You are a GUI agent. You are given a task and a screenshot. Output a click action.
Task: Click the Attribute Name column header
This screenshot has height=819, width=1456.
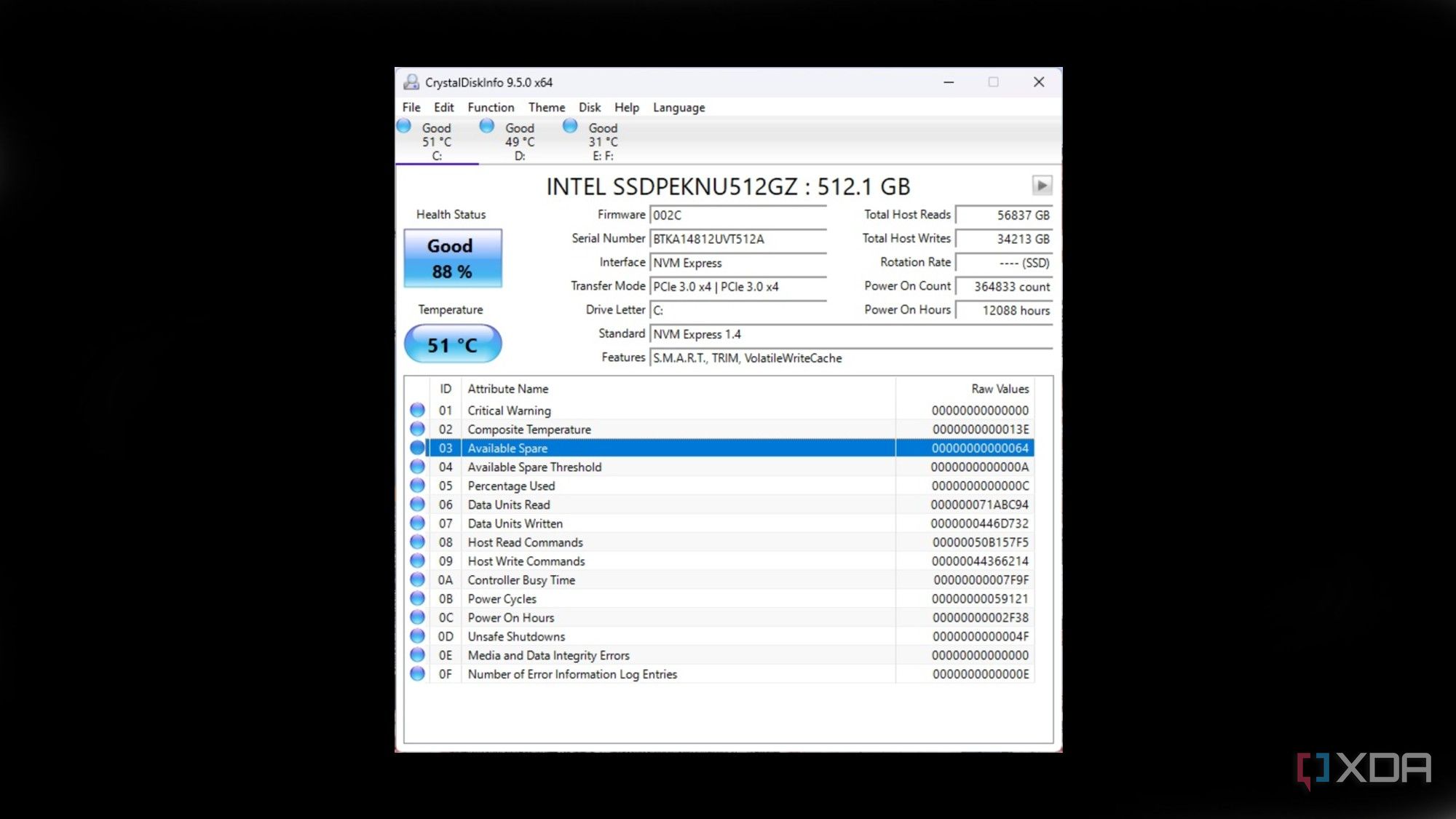point(678,389)
